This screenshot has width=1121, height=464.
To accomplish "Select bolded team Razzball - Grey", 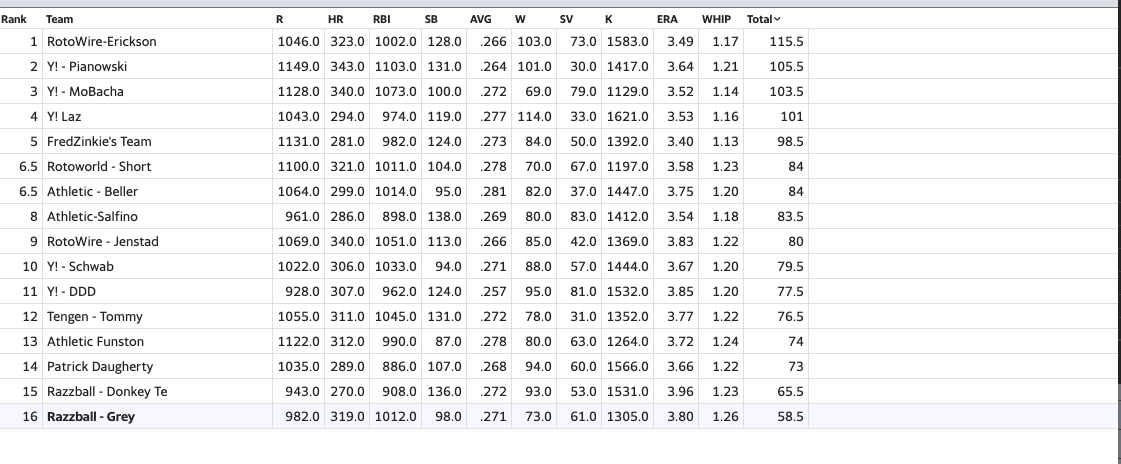I will point(91,417).
